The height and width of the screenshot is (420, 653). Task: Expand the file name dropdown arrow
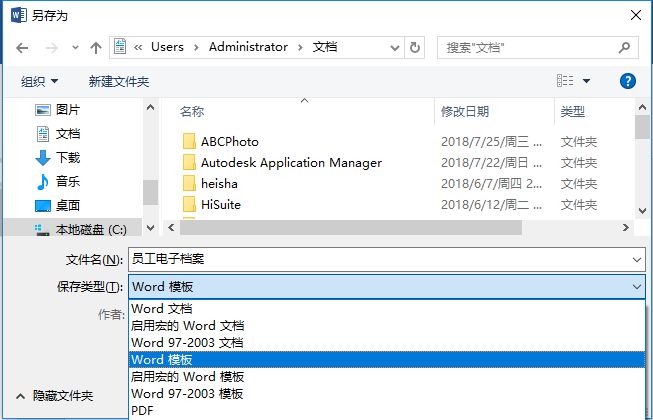pyautogui.click(x=637, y=260)
